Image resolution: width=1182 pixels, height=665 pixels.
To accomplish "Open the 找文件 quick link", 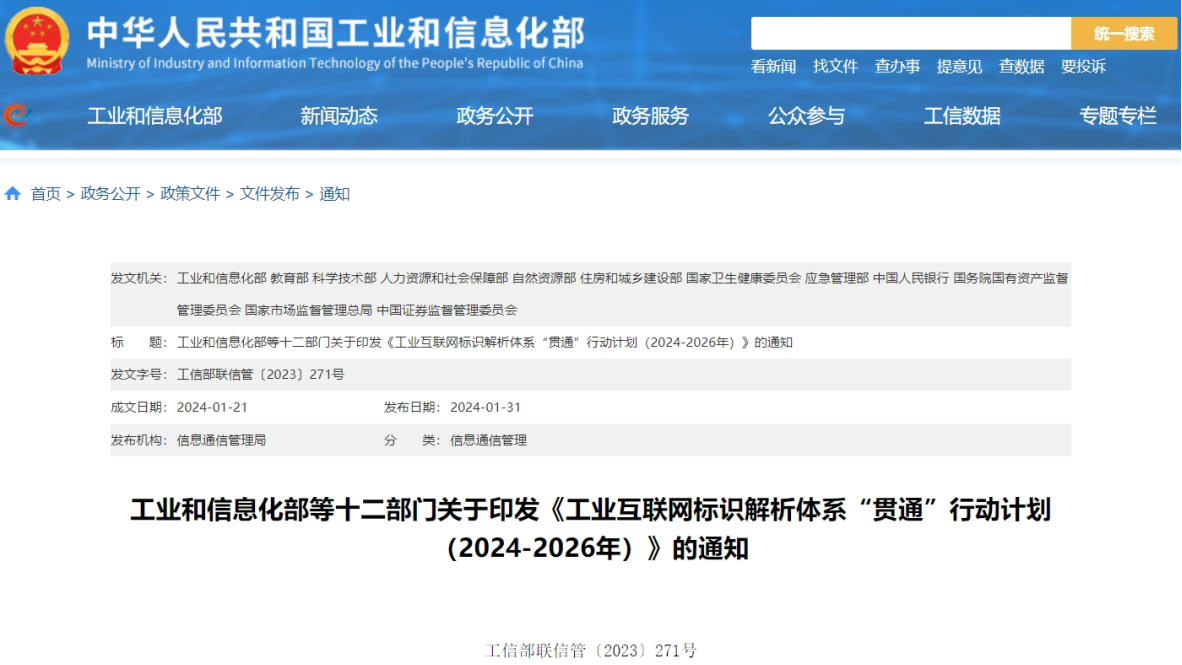I will [835, 66].
